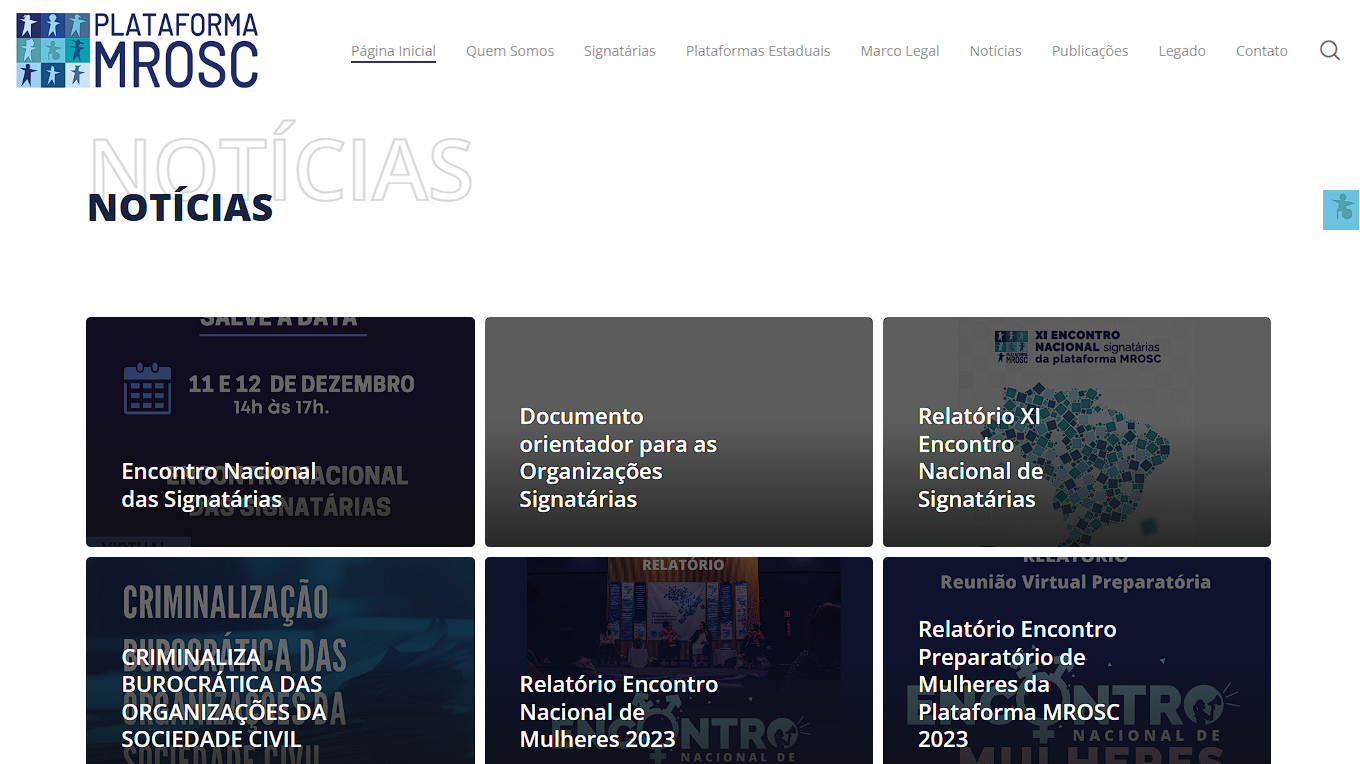Open Relatório Encontro Preparatório de Mulheres card

pyautogui.click(x=1077, y=660)
